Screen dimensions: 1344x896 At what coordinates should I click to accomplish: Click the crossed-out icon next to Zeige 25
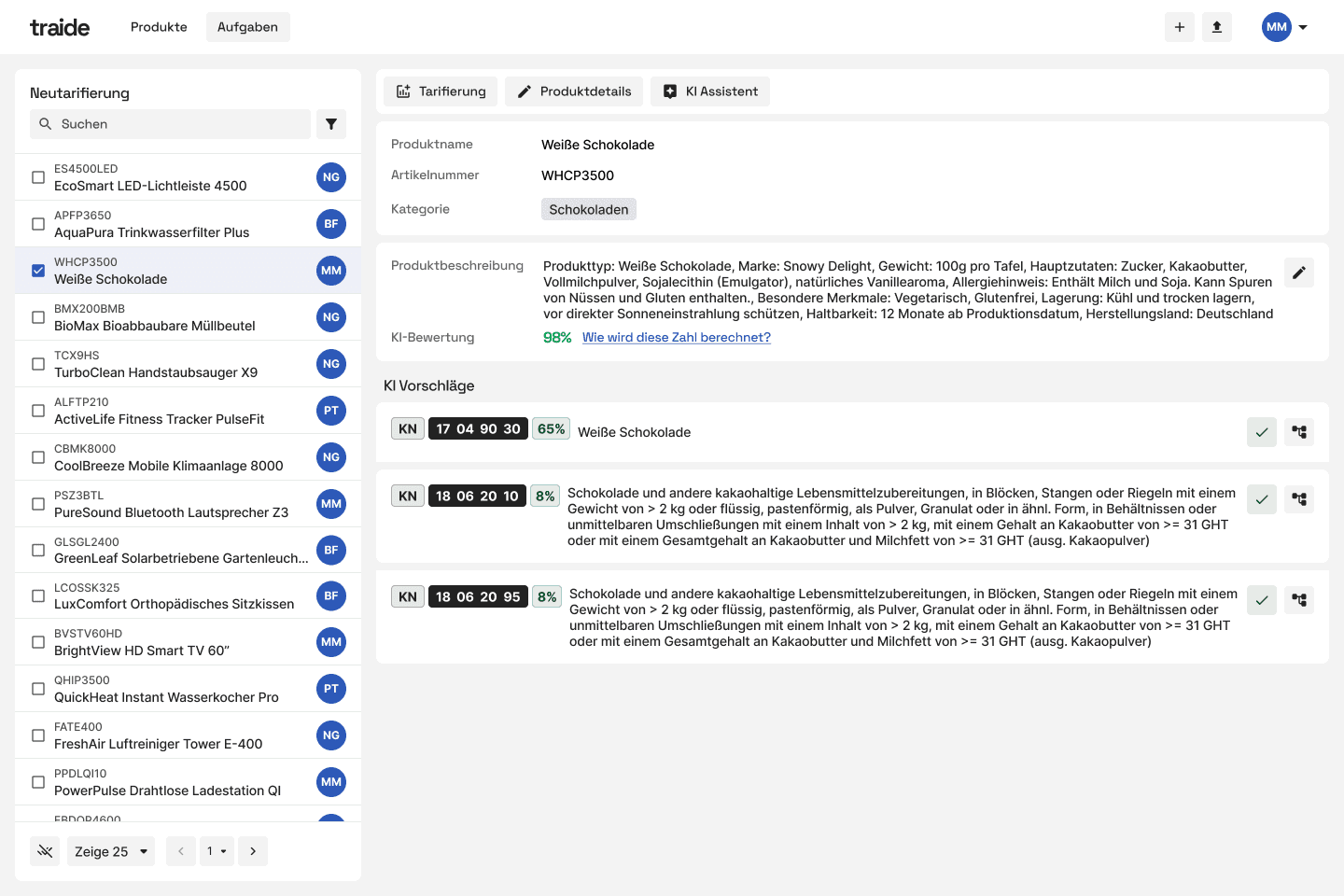point(45,851)
